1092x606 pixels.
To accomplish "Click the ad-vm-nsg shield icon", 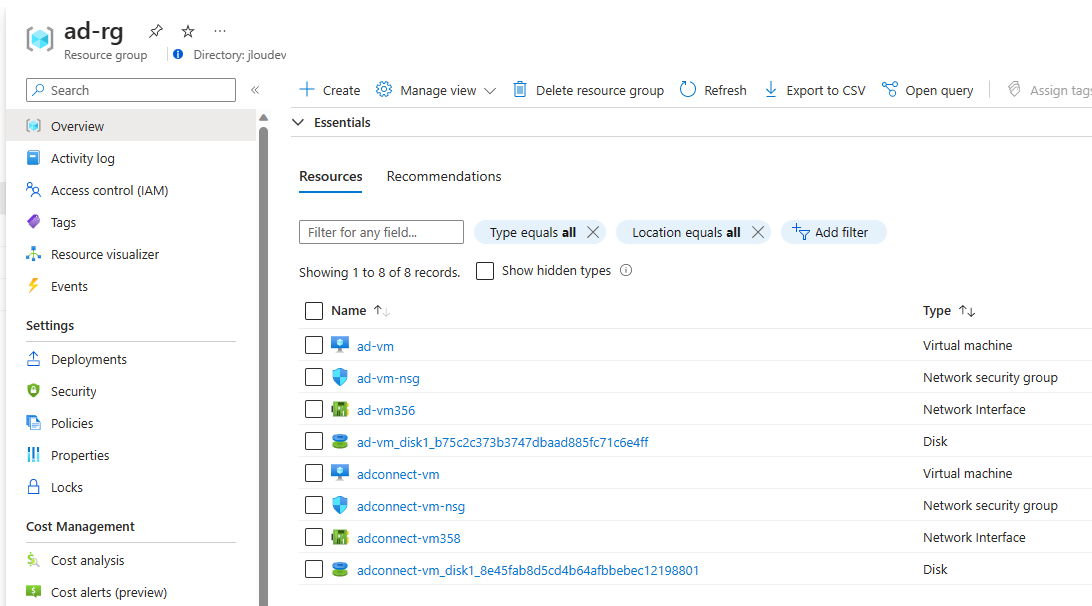I will [x=340, y=378].
